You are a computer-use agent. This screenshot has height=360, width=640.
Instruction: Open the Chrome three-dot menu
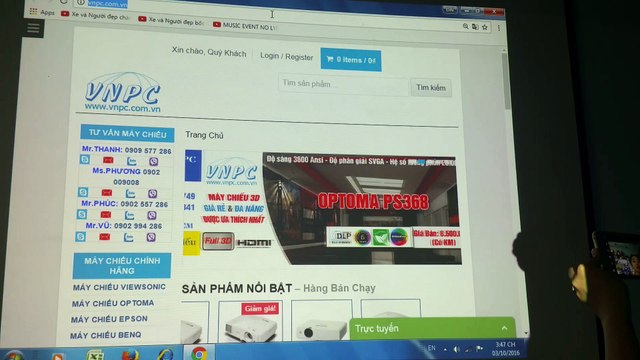[x=499, y=28]
